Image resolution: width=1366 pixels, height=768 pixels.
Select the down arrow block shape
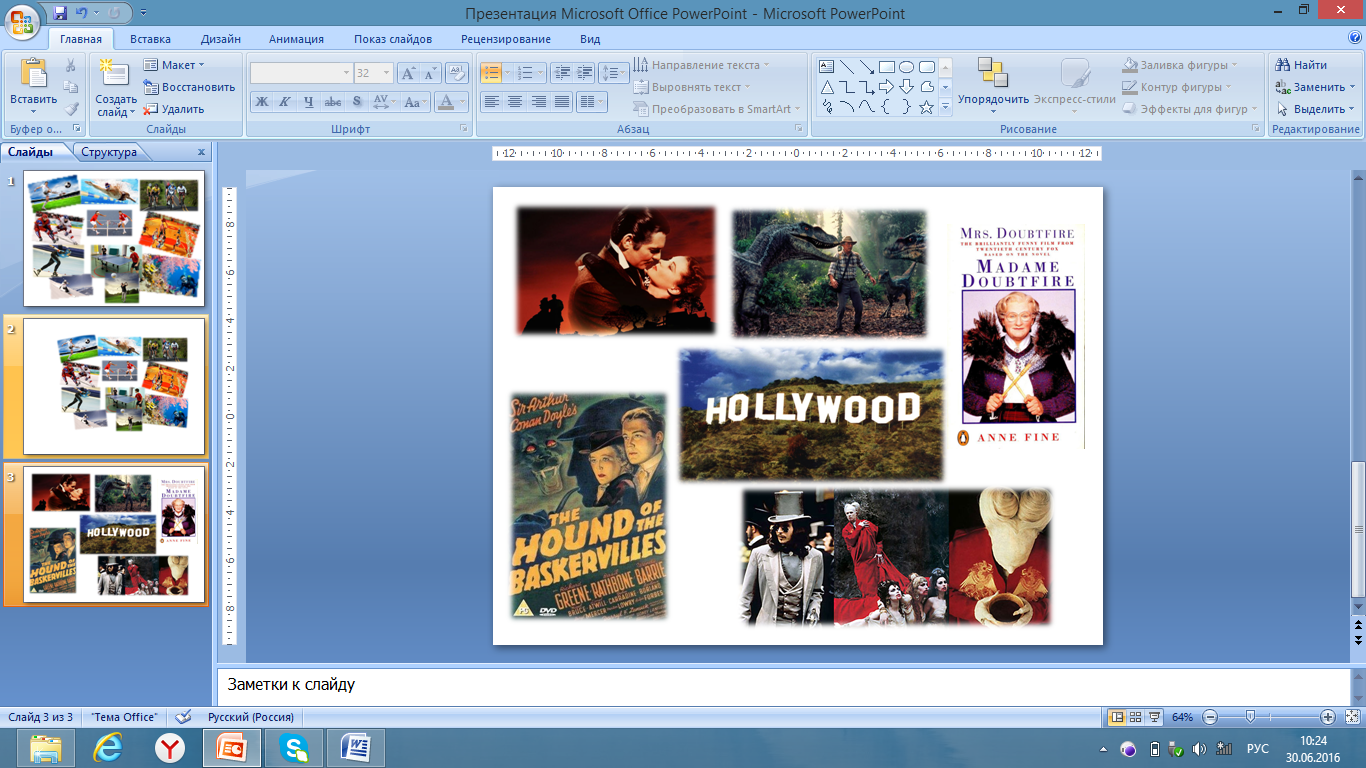coord(906,87)
